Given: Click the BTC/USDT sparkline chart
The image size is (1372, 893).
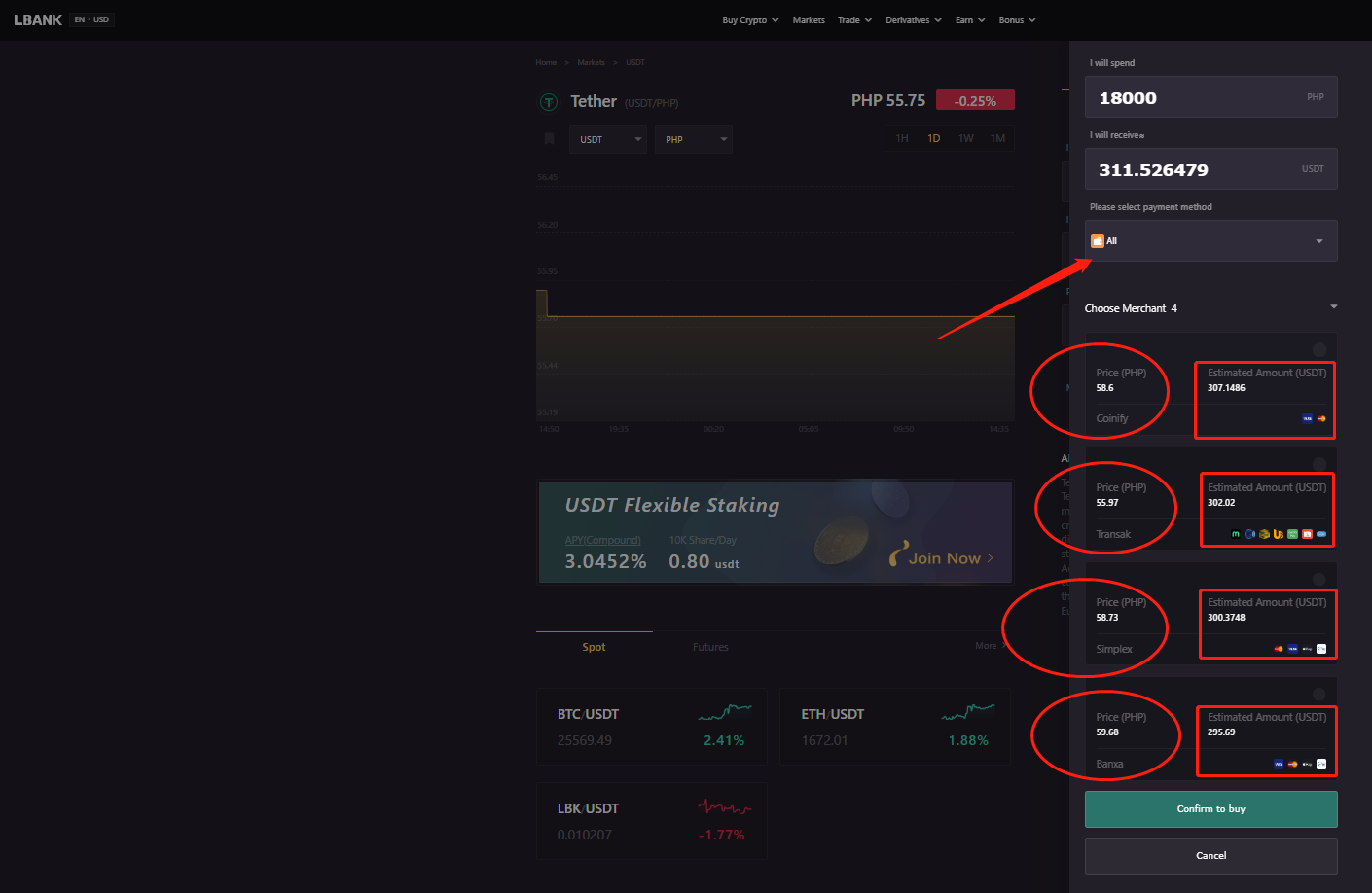Looking at the screenshot, I should pyautogui.click(x=725, y=712).
